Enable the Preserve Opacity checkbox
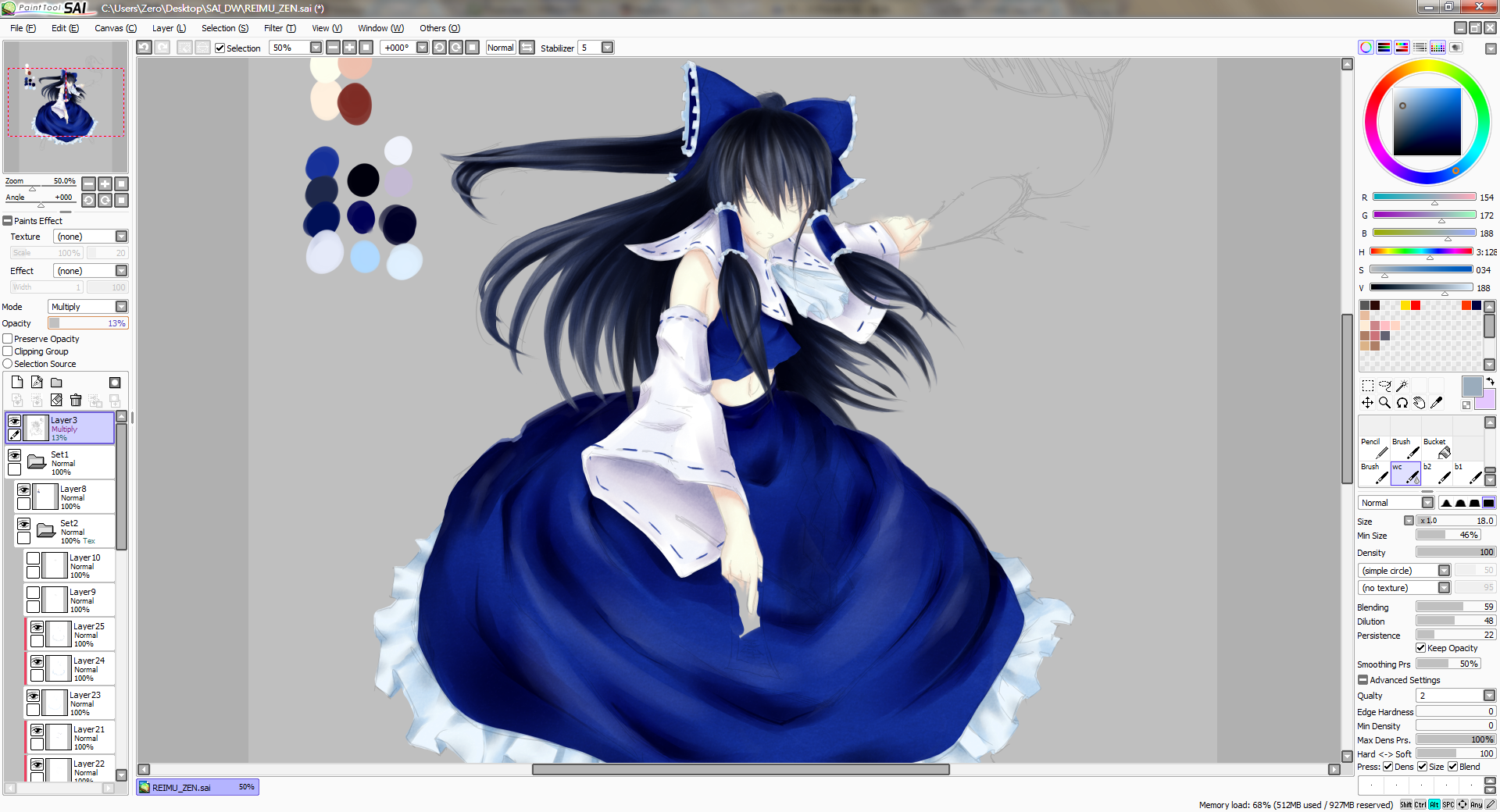Image resolution: width=1500 pixels, height=812 pixels. click(8, 339)
